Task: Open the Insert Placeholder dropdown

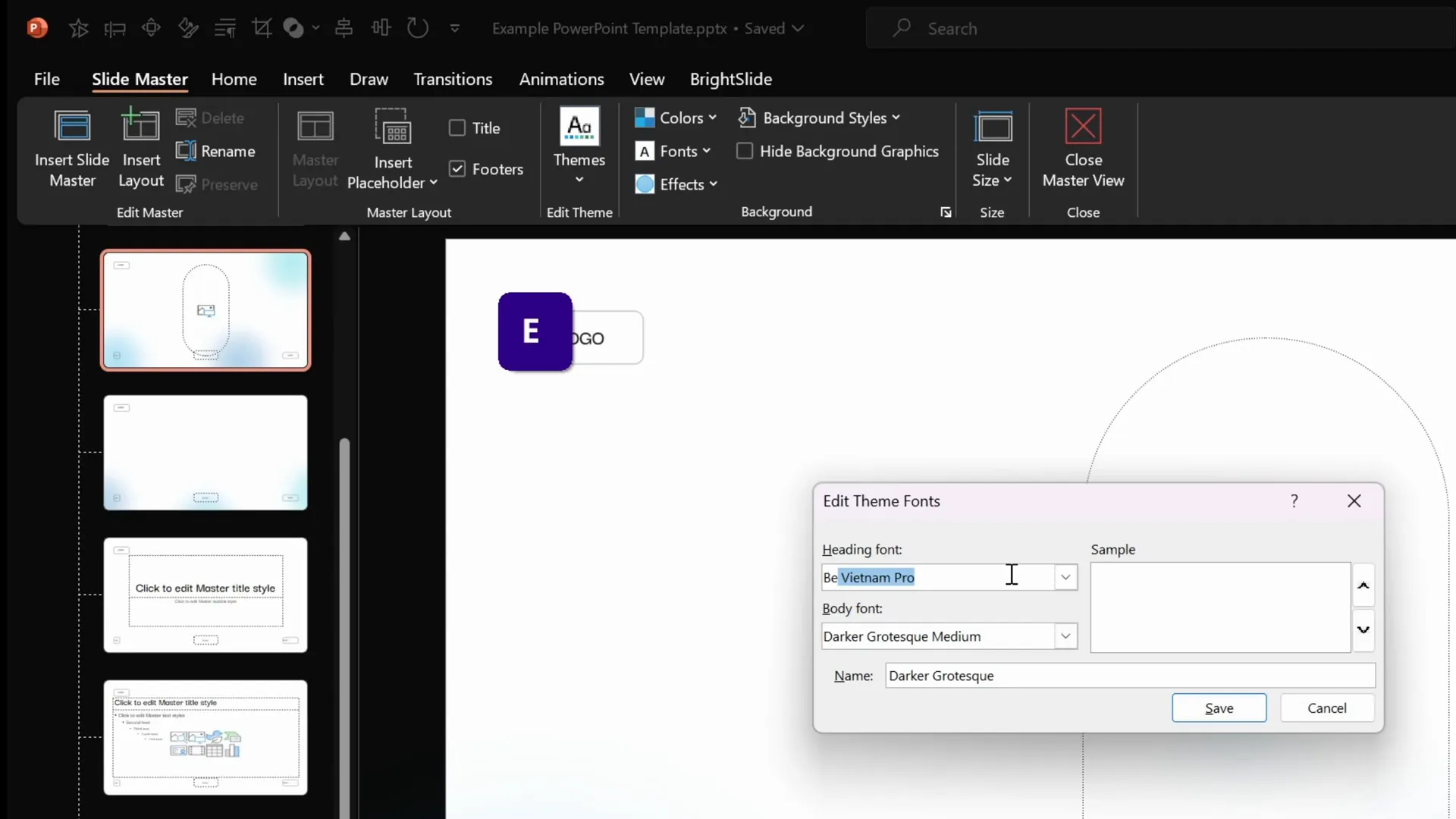Action: 392,149
